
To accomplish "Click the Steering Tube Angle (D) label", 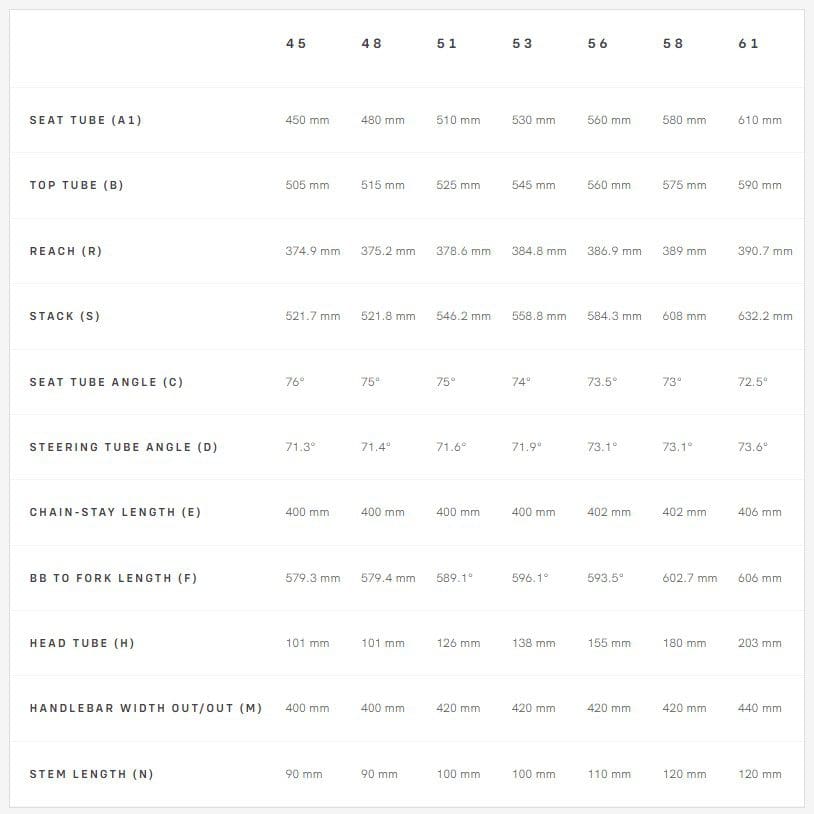I will (x=123, y=447).
